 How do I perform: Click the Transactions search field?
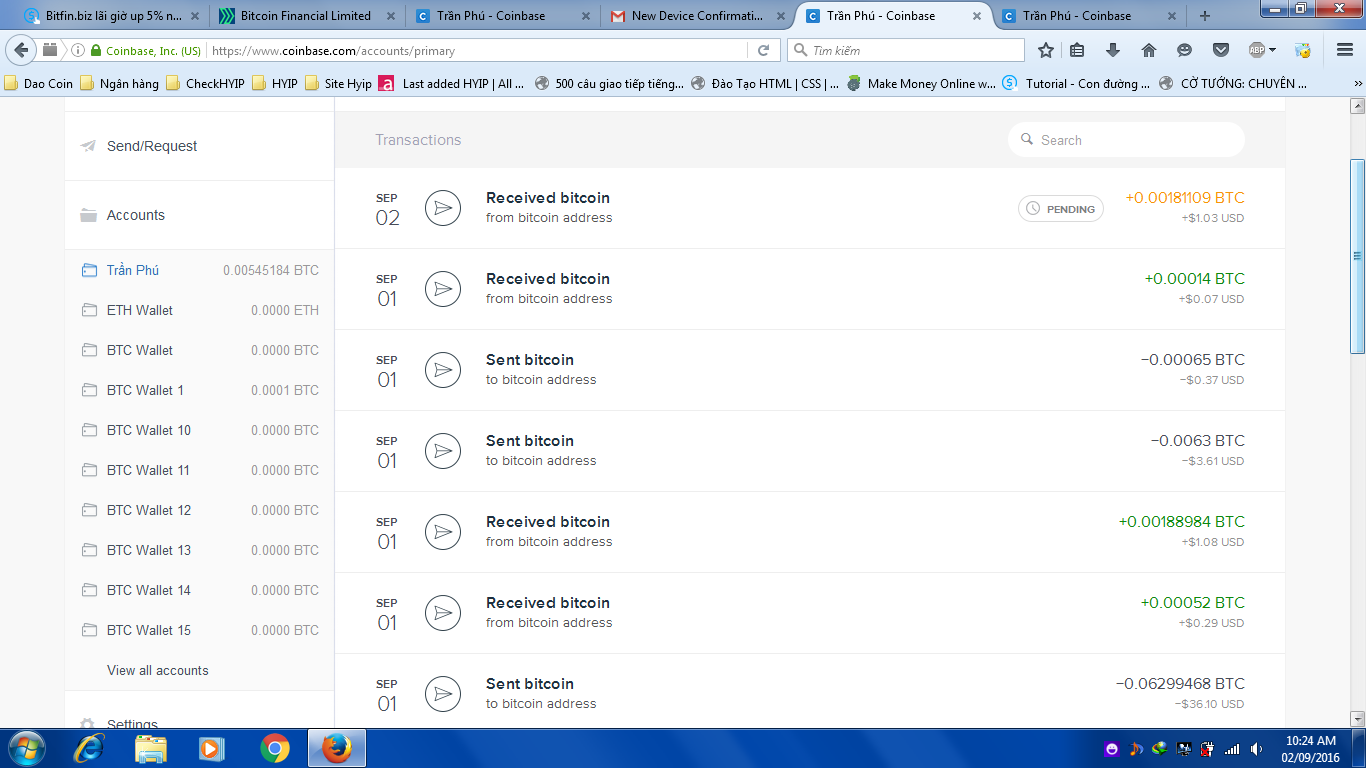point(1126,140)
